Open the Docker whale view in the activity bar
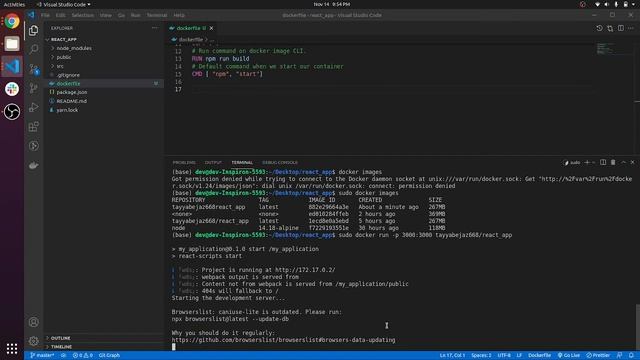 pos(33,165)
